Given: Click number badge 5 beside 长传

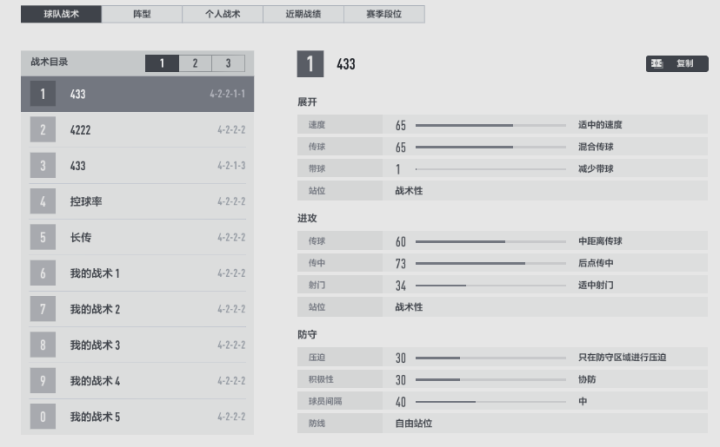Looking at the screenshot, I should click(x=42, y=238).
